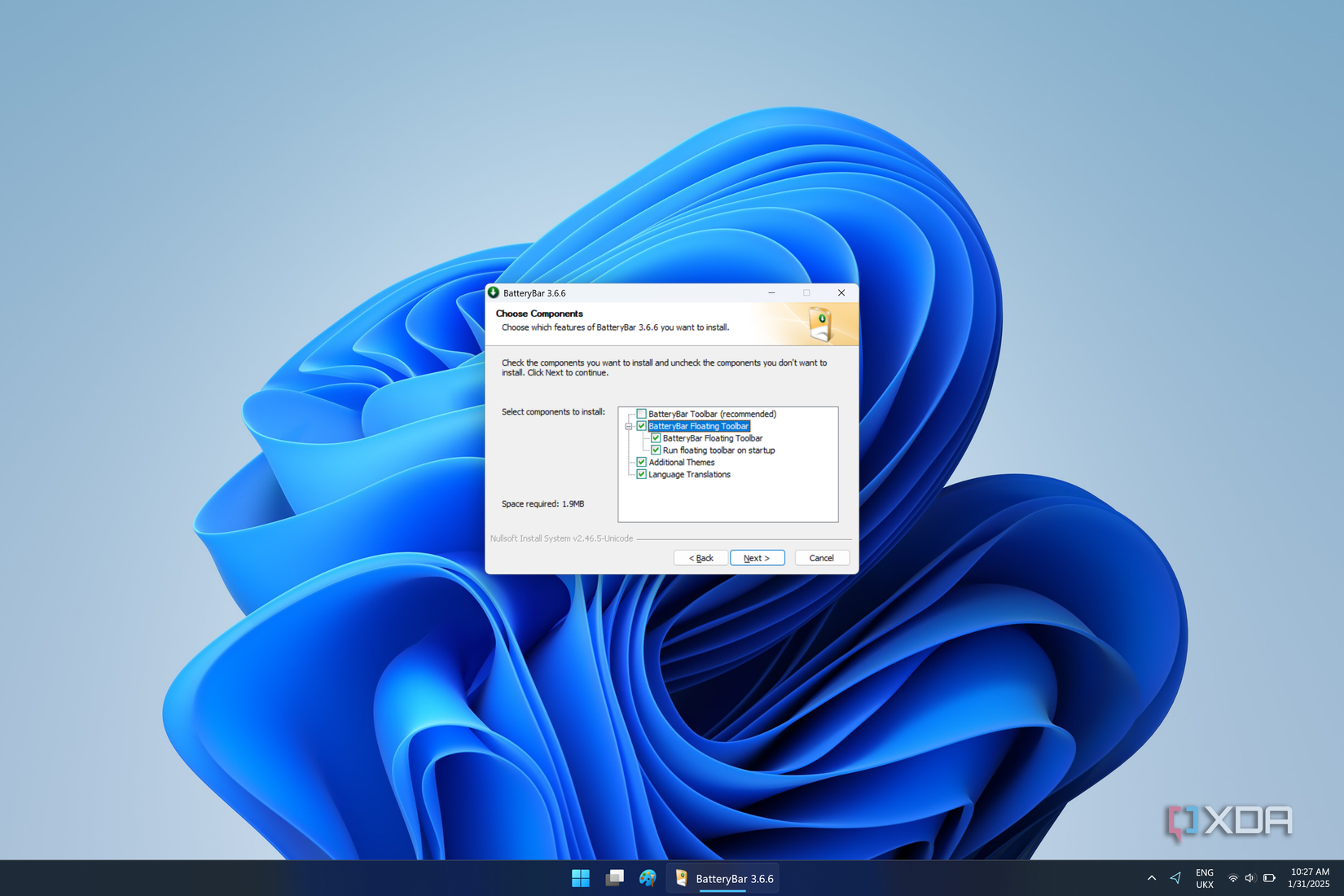Viewport: 1344px width, 896px height.
Task: Open the Wi-Fi status icon in system tray
Action: (1233, 878)
